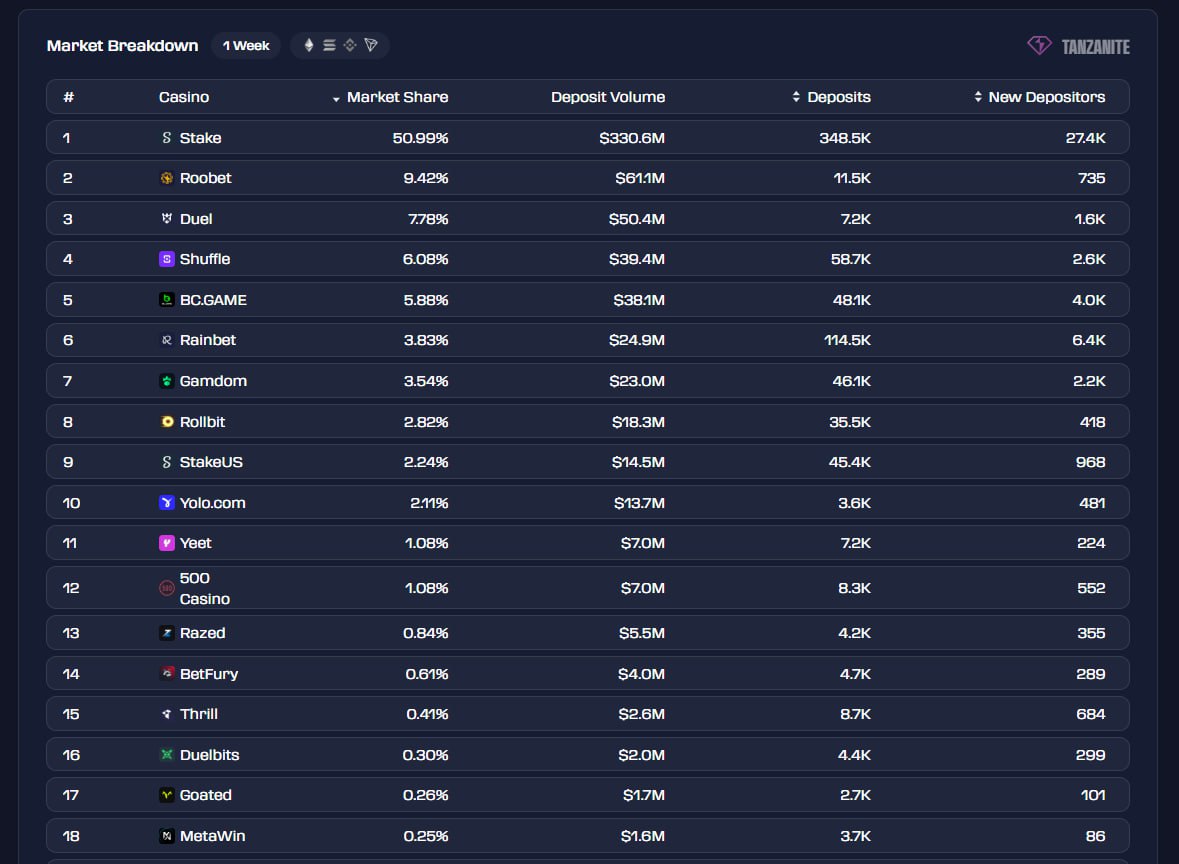The width and height of the screenshot is (1179, 864).
Task: Sort by New Depositors column
Action: tap(1046, 97)
